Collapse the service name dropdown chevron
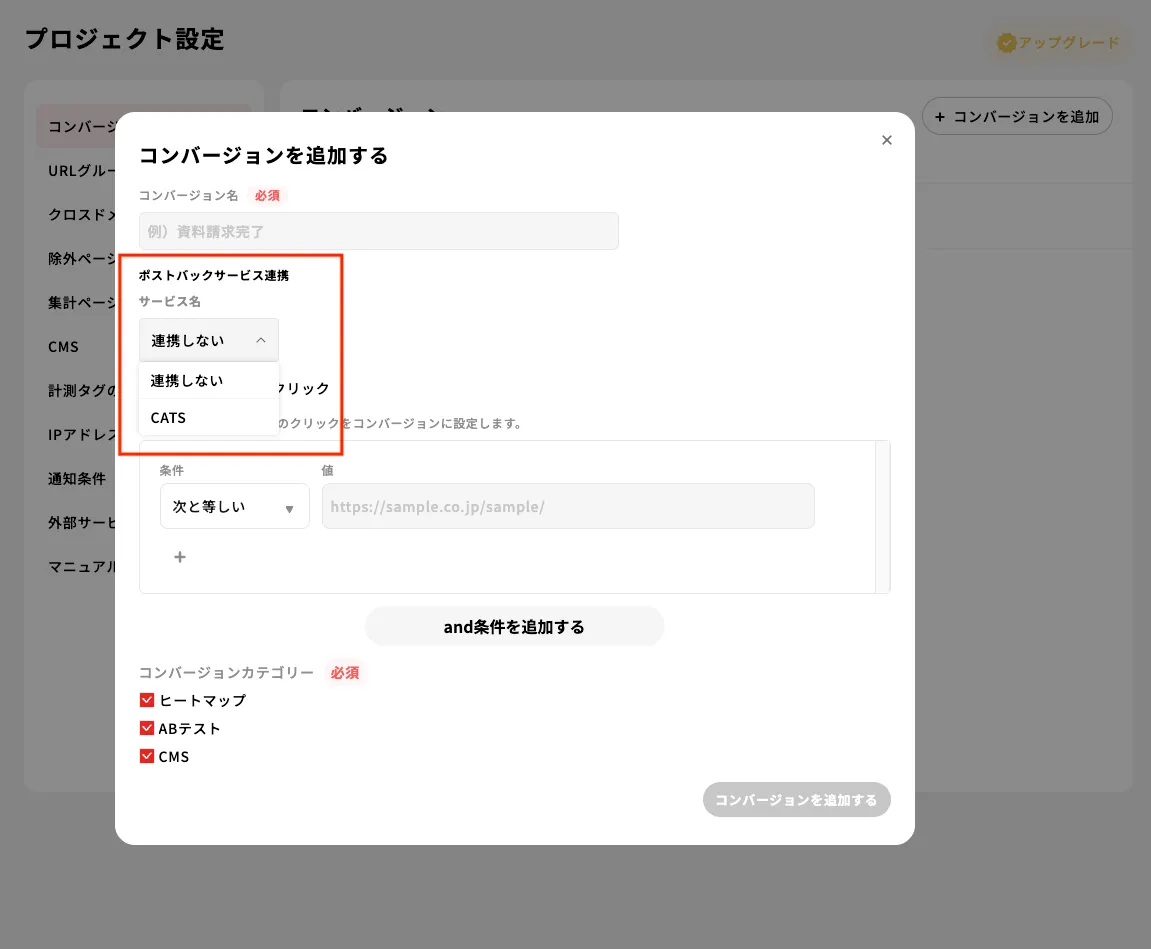The image size is (1151, 949). [261, 340]
